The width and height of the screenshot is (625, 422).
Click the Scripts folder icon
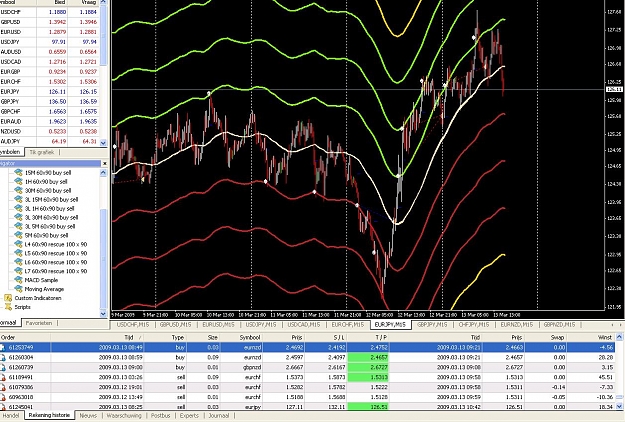(x=8, y=307)
